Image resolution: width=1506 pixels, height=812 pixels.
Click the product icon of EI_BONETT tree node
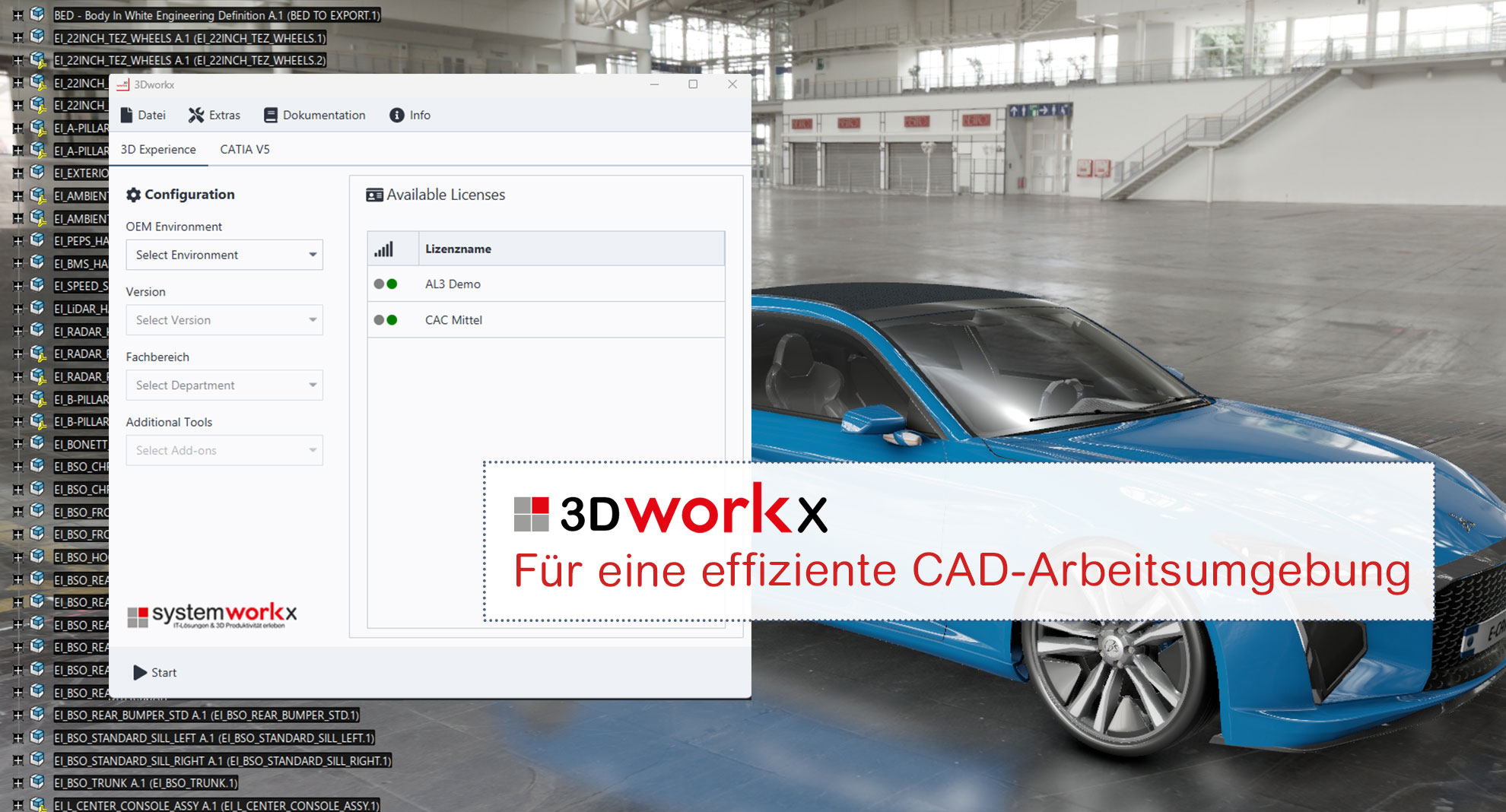tap(37, 443)
